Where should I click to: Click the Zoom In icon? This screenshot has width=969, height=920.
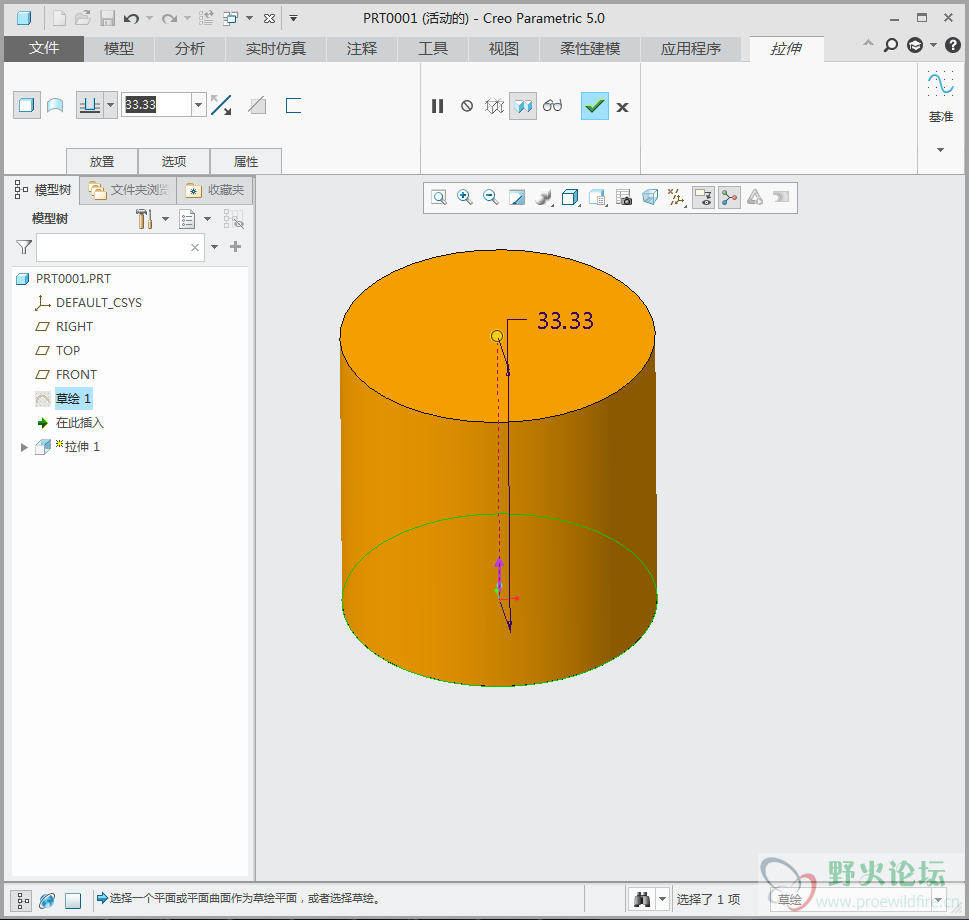(x=465, y=197)
